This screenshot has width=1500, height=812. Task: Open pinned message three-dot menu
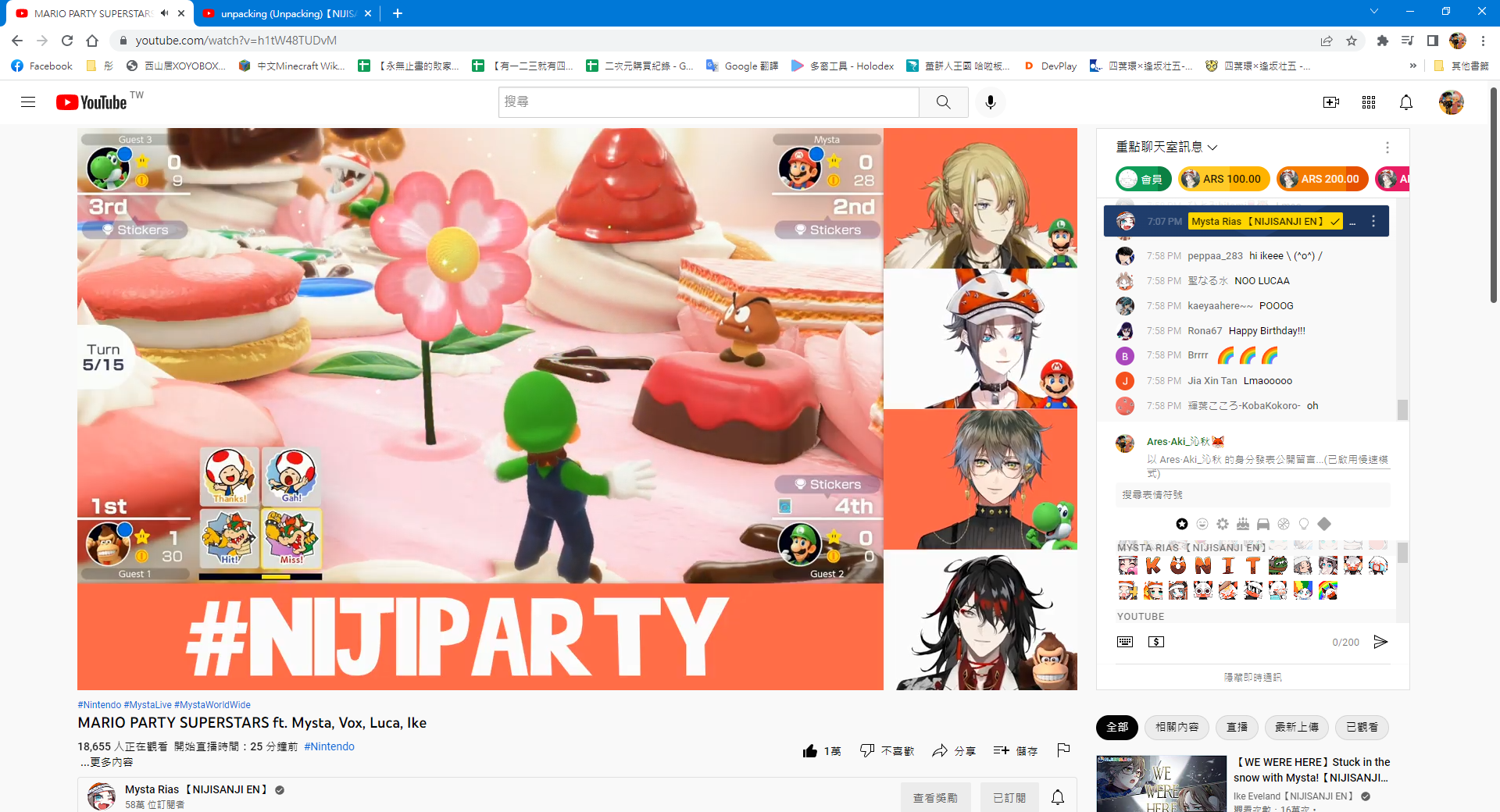[1373, 222]
